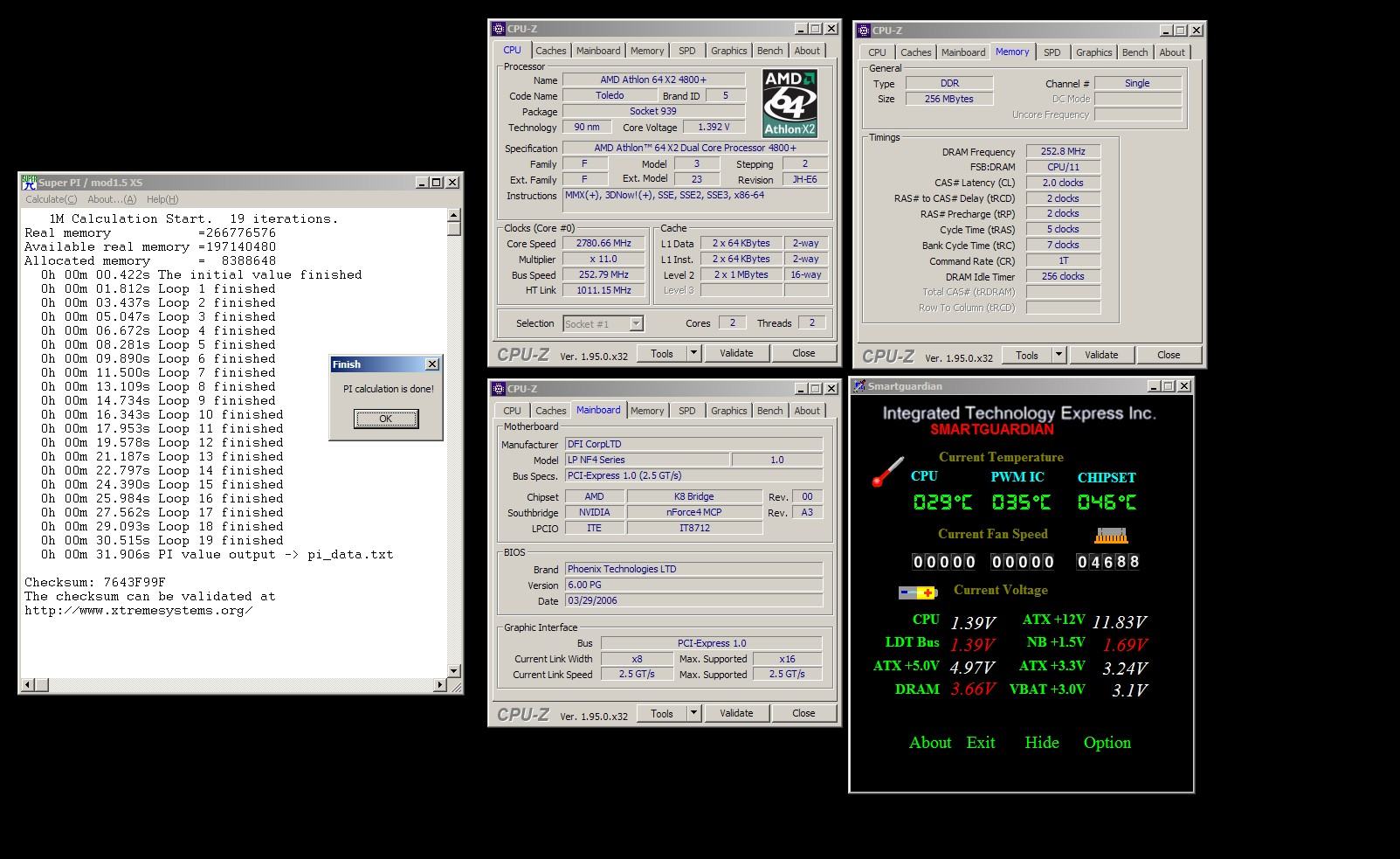The height and width of the screenshot is (859, 1400).
Task: Open the About tab in CPU window
Action: [807, 51]
